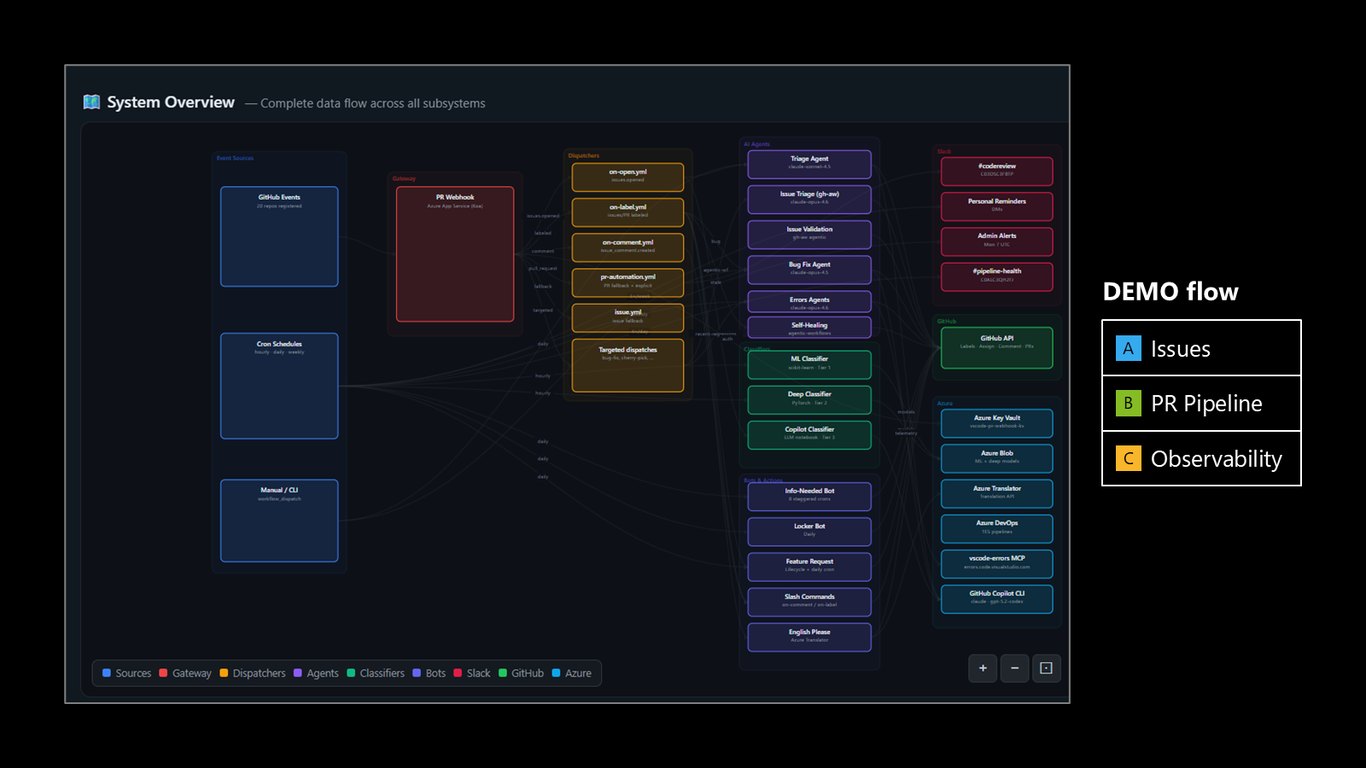Click the fit-to-view square icon

tap(1046, 668)
